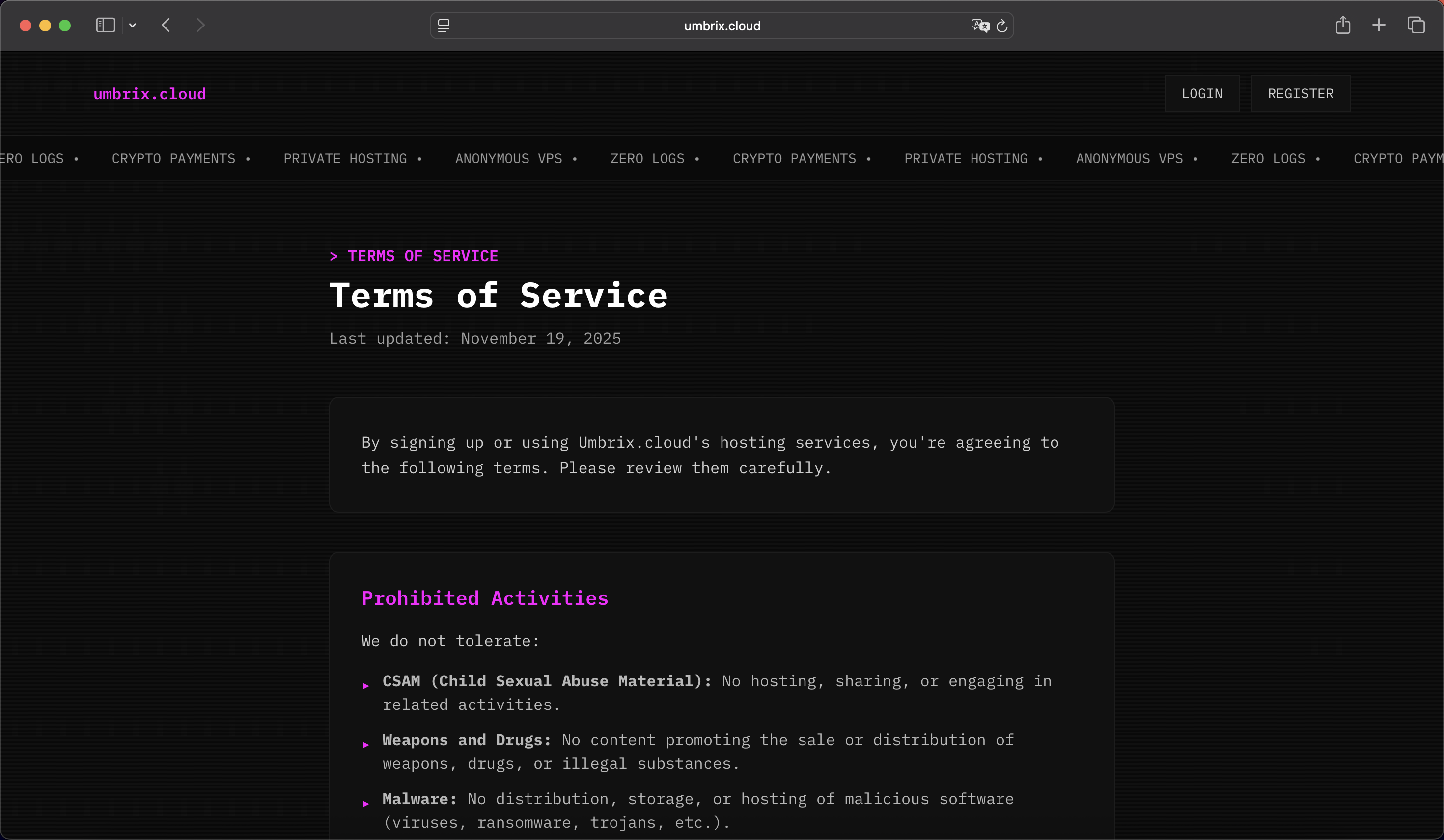Open the page reader menu icon in address bar

coord(444,26)
